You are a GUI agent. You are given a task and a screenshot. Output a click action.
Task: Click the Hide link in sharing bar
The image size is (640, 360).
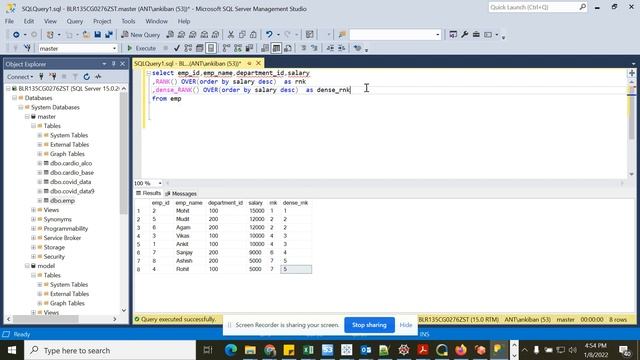[406, 325]
